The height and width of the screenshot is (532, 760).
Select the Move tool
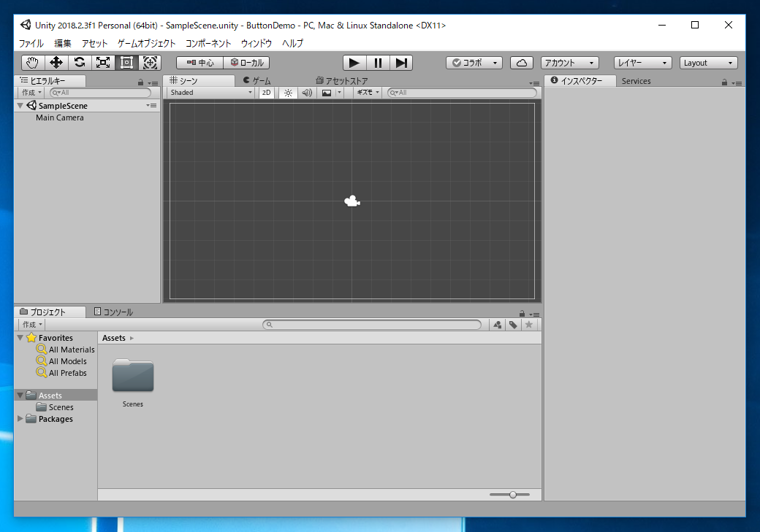pyautogui.click(x=56, y=63)
